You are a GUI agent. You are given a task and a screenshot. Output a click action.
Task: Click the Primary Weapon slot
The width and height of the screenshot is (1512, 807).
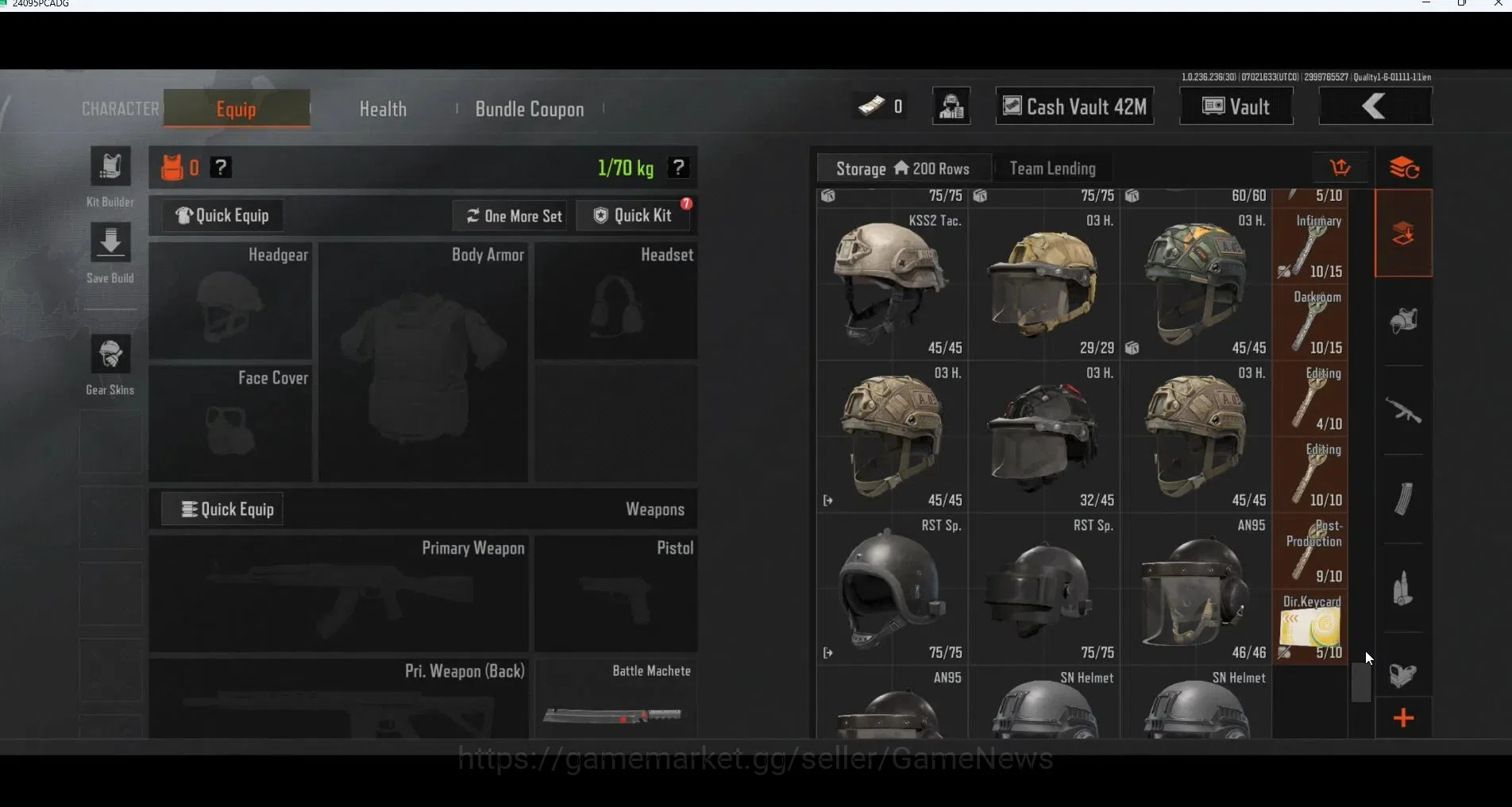click(339, 594)
